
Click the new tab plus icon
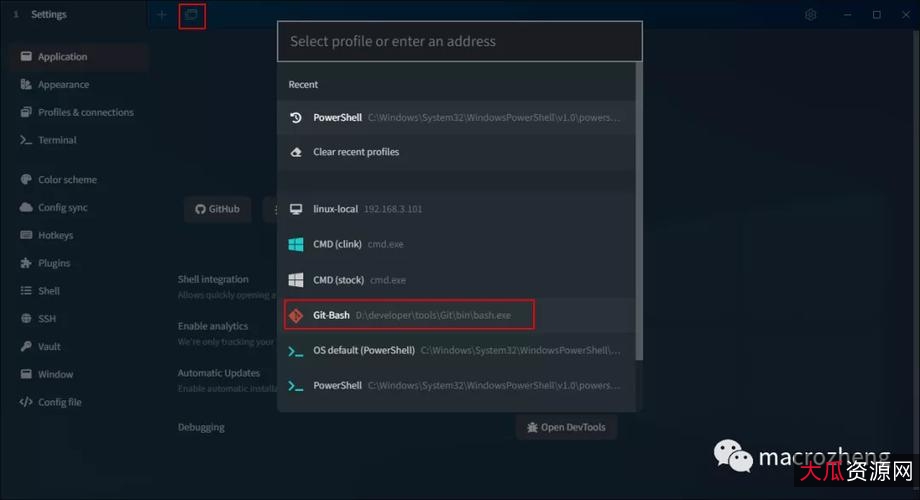[x=162, y=15]
